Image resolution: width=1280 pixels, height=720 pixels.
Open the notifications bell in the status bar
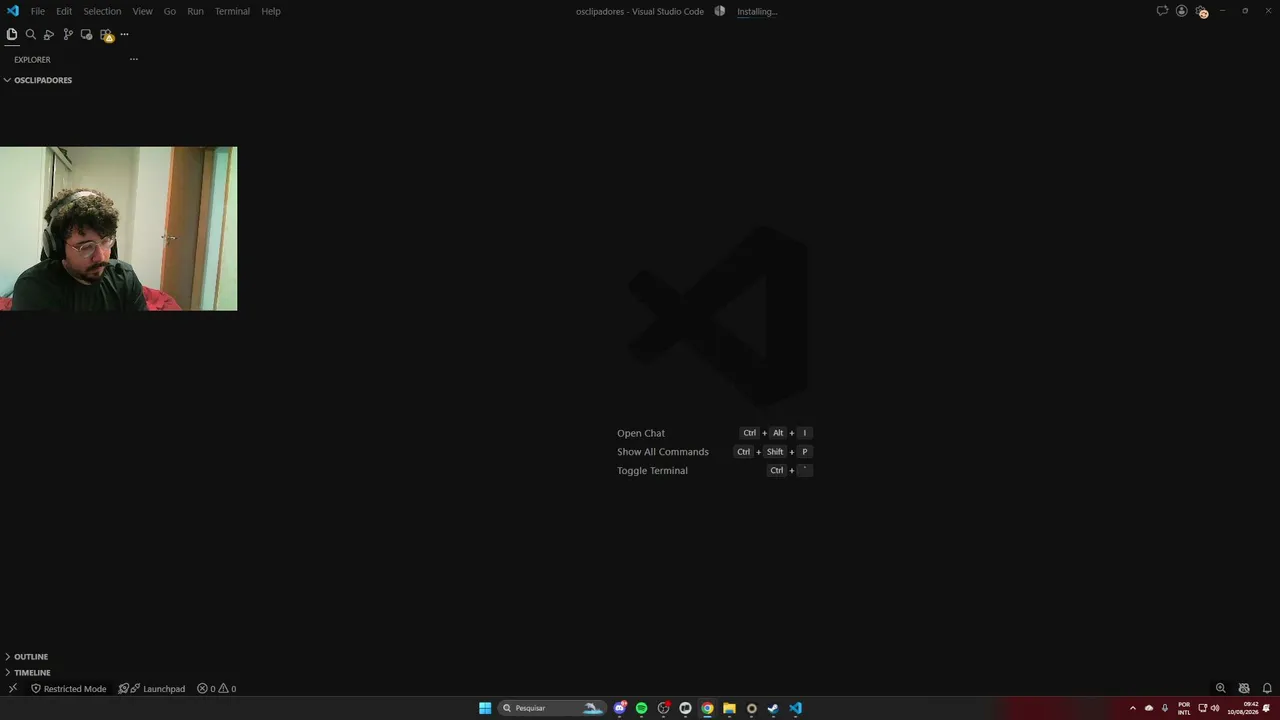click(x=1267, y=688)
